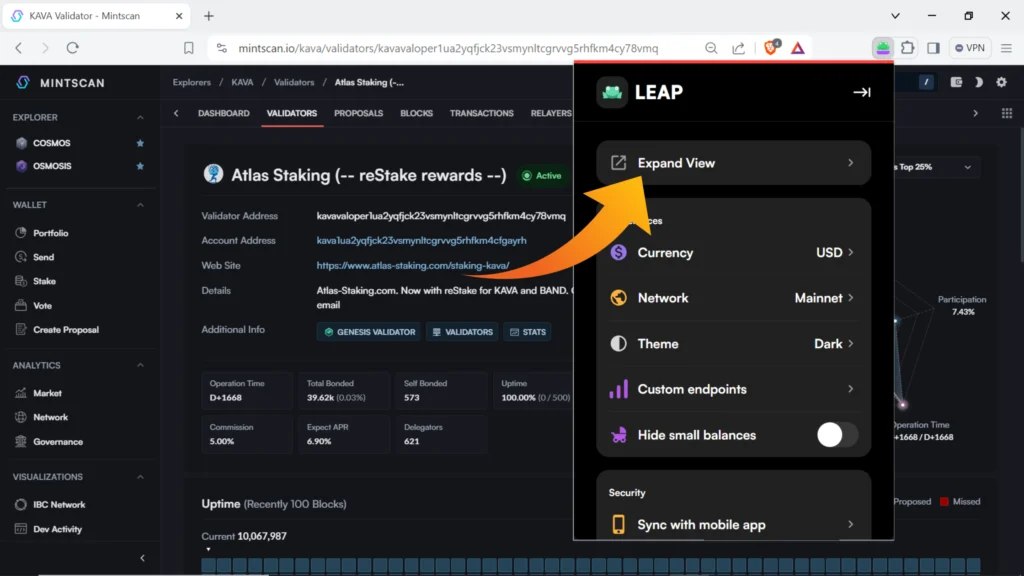This screenshot has width=1024, height=576.
Task: Click Expand View button in Leap
Action: 733,163
